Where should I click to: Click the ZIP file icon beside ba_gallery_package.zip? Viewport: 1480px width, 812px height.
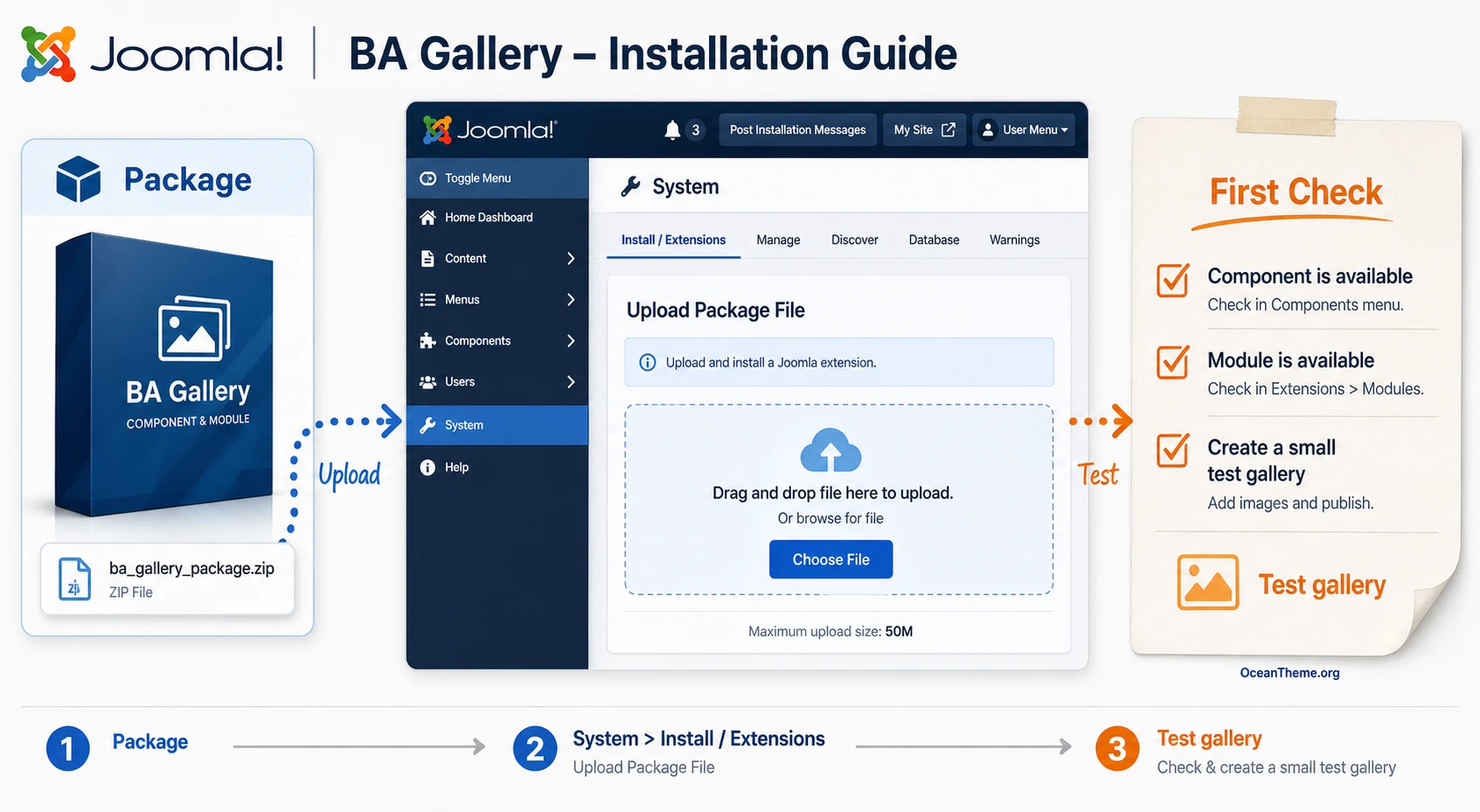tap(74, 579)
